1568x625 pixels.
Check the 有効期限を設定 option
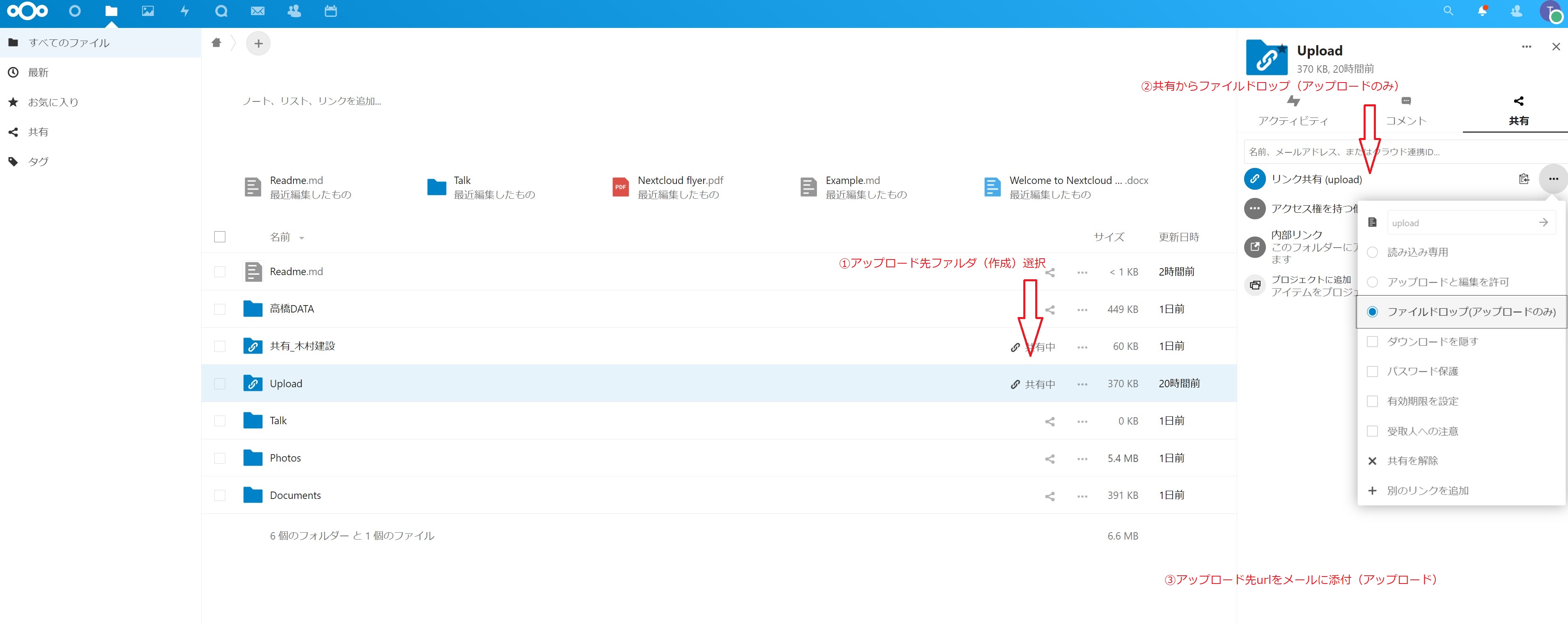[1372, 402]
